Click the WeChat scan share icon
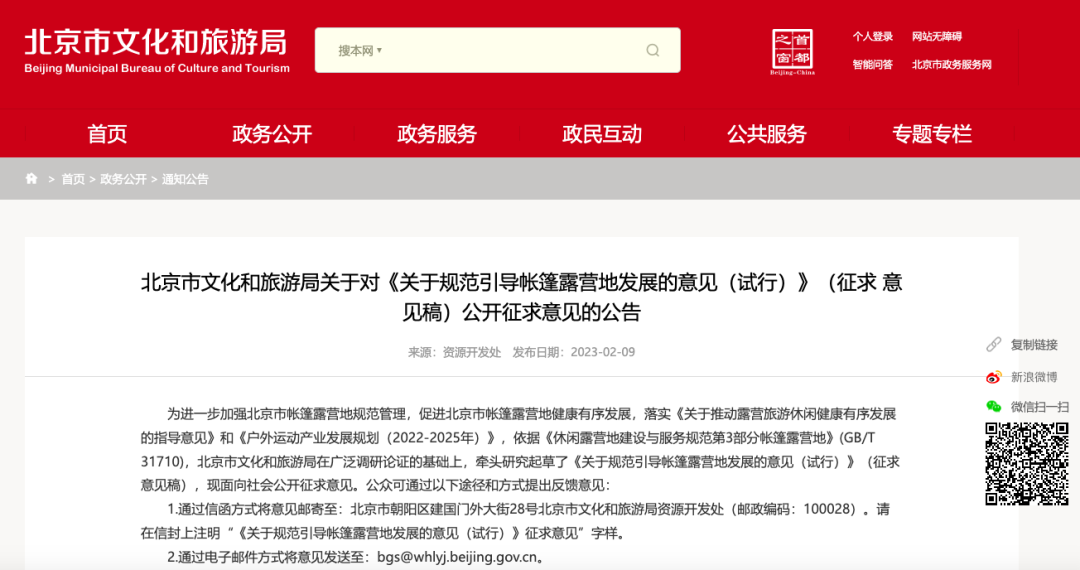 tap(993, 406)
